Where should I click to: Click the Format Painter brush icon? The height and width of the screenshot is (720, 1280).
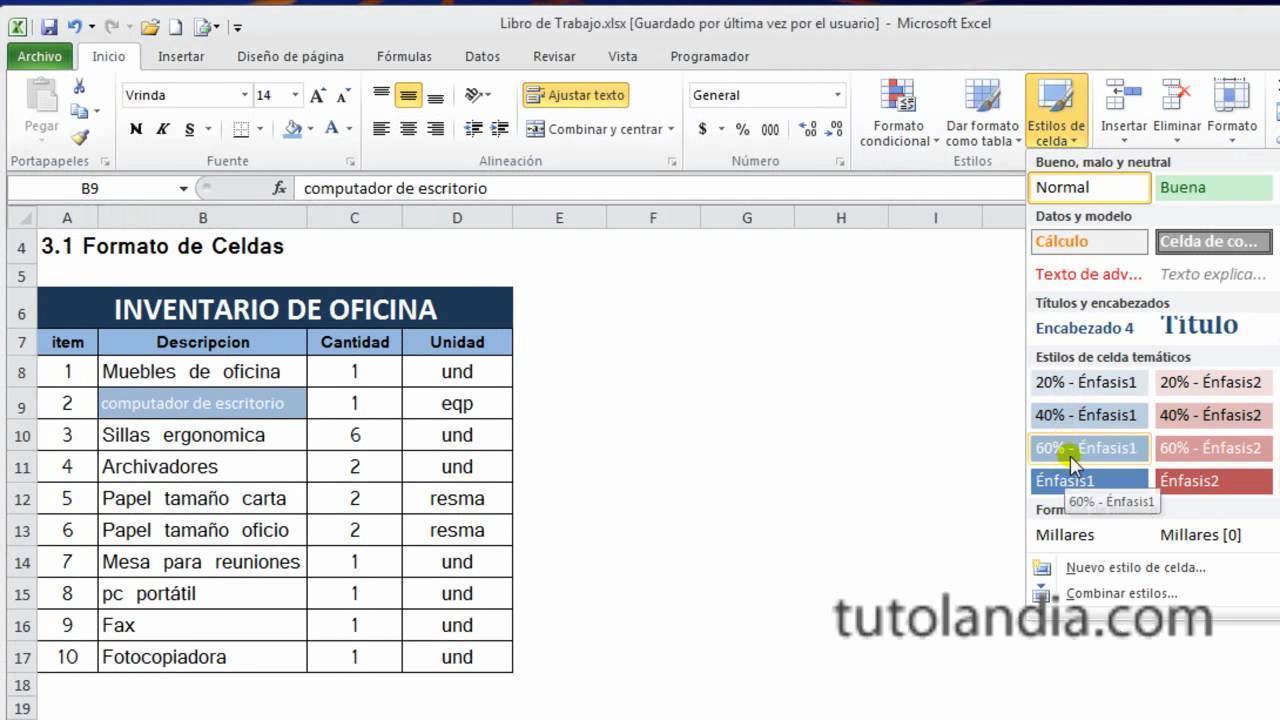[x=79, y=137]
